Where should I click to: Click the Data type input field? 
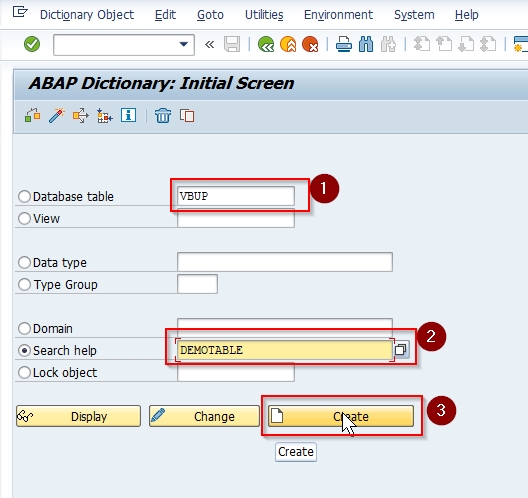[x=285, y=262]
